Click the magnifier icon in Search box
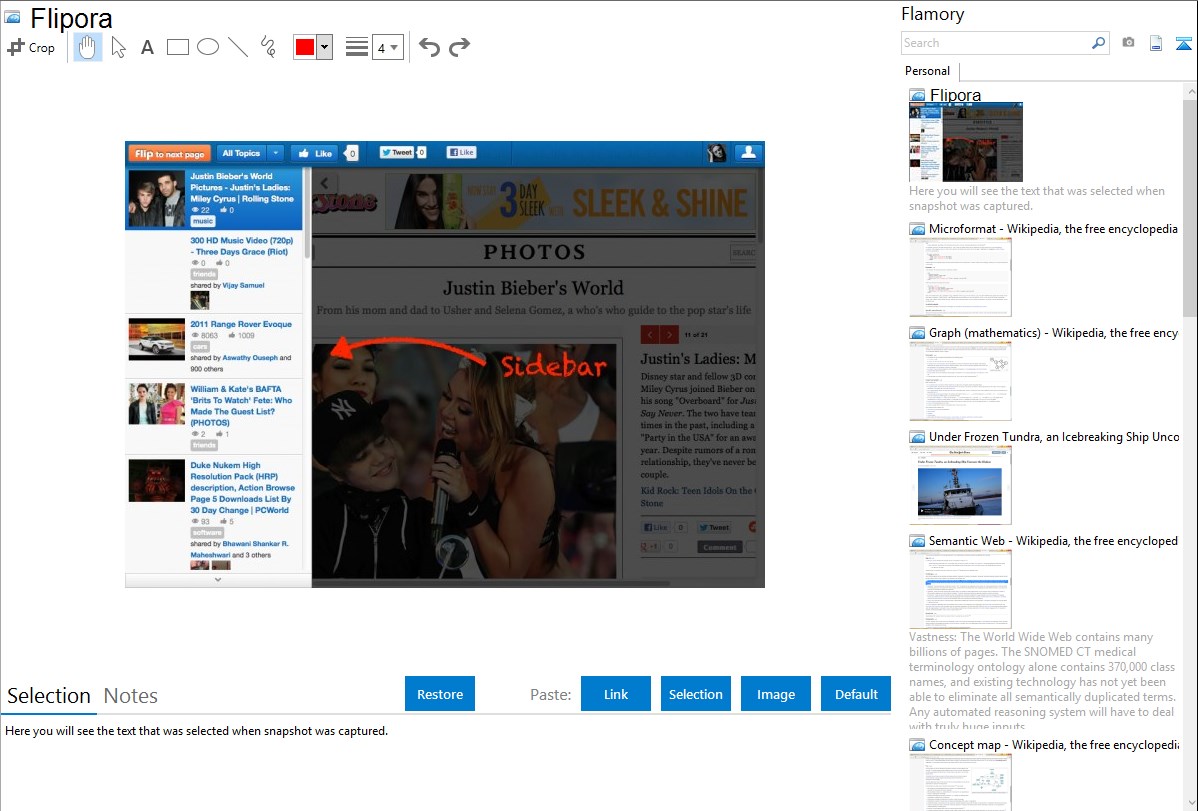This screenshot has width=1198, height=811. pyautogui.click(x=1098, y=43)
